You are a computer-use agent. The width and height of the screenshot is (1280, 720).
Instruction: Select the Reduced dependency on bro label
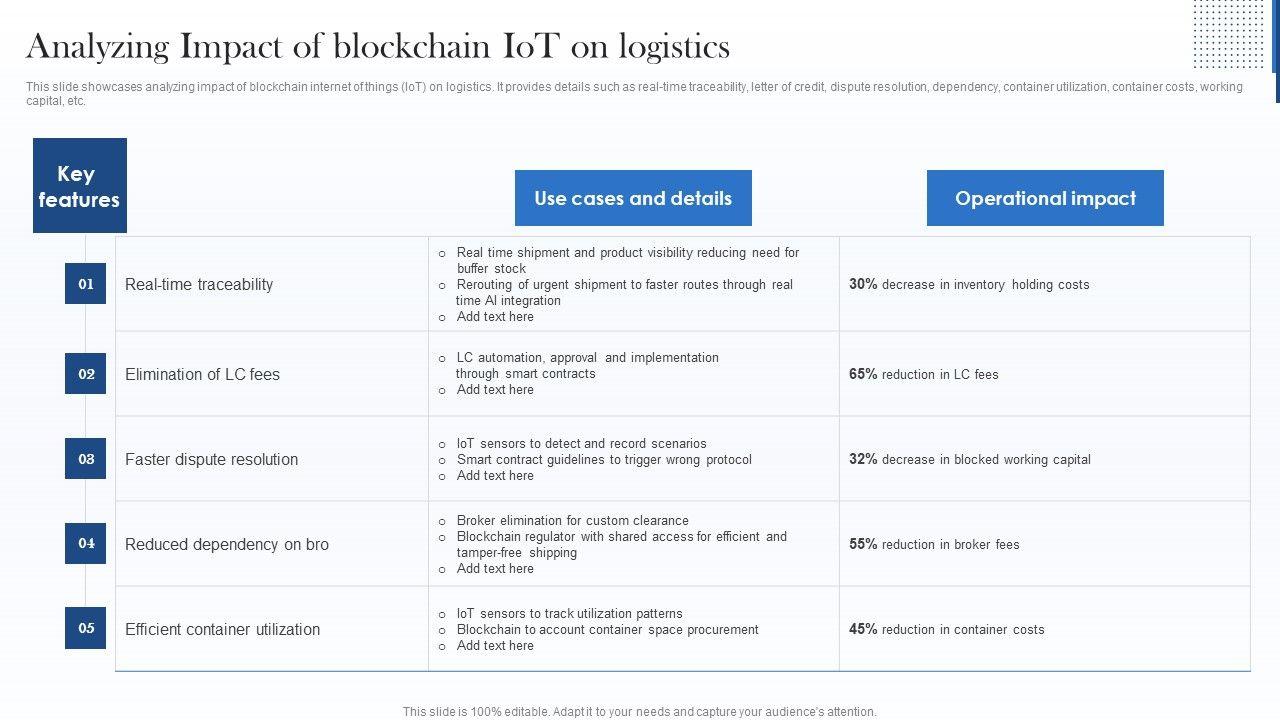226,545
